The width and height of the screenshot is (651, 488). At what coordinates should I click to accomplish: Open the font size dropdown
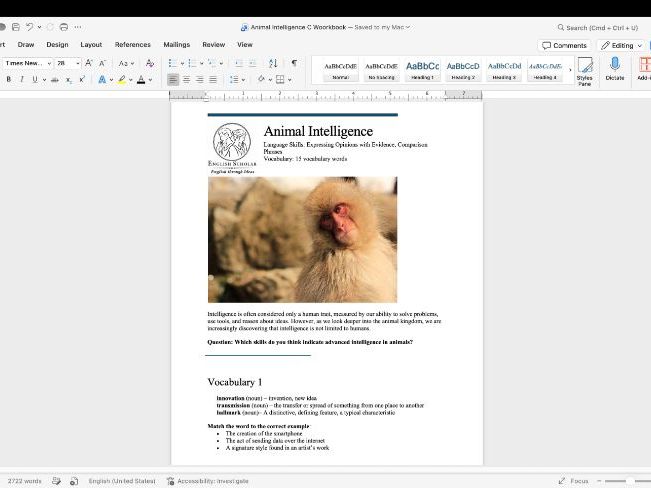click(x=78, y=64)
